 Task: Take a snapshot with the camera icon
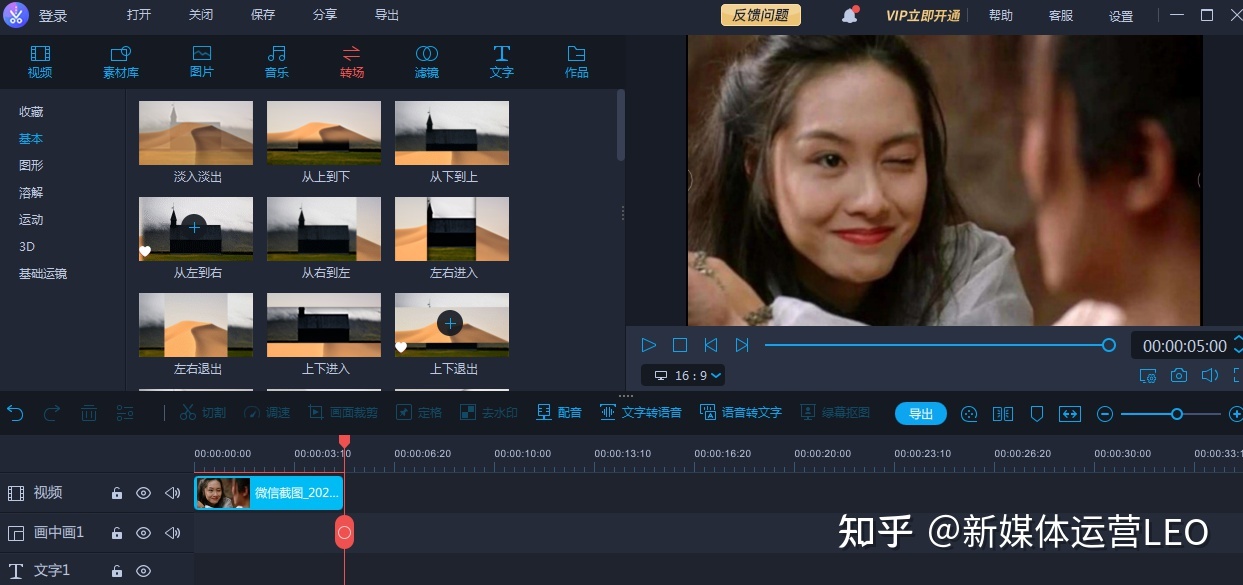(1179, 374)
